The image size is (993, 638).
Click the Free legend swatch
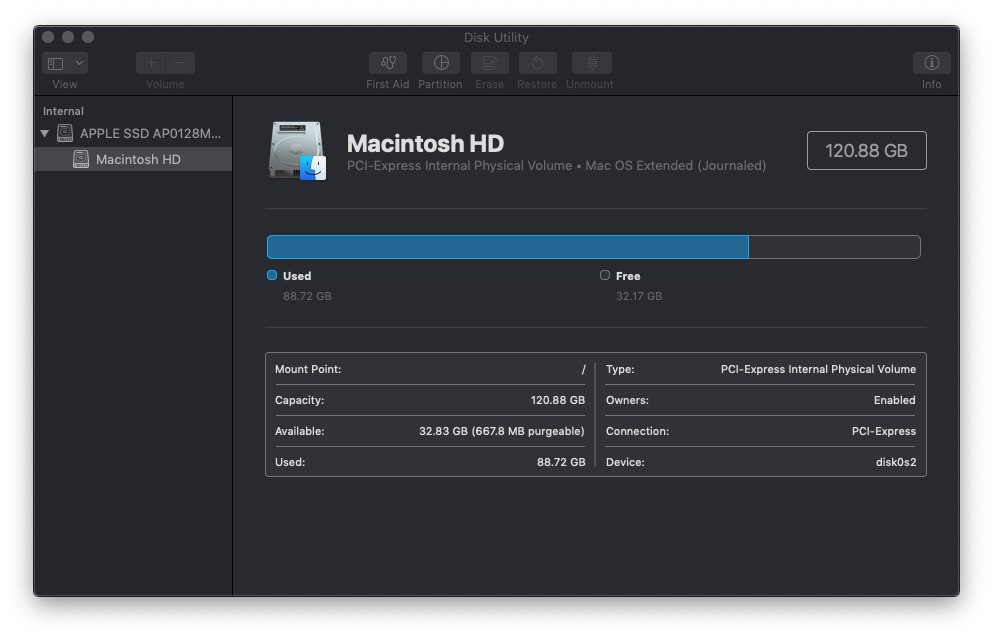[605, 275]
